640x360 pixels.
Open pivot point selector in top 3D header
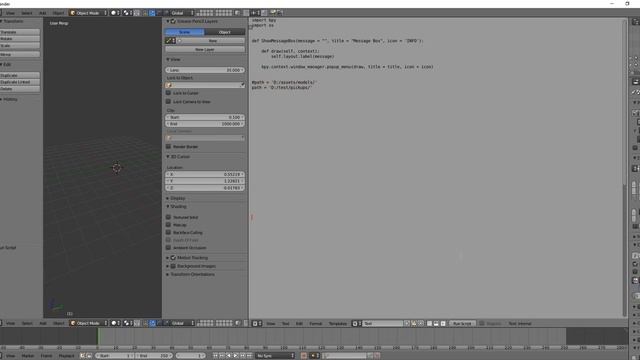pos(127,13)
